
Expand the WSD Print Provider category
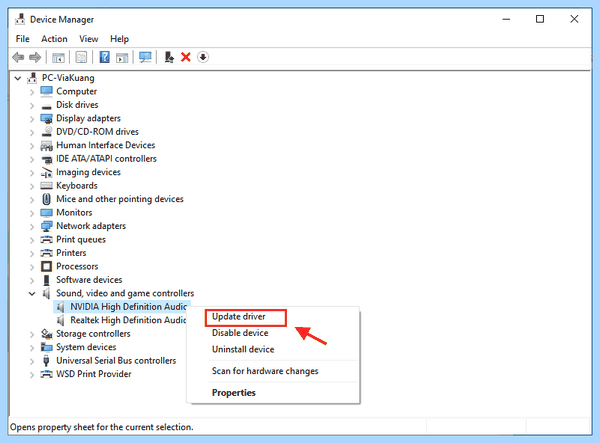pyautogui.click(x=32, y=375)
